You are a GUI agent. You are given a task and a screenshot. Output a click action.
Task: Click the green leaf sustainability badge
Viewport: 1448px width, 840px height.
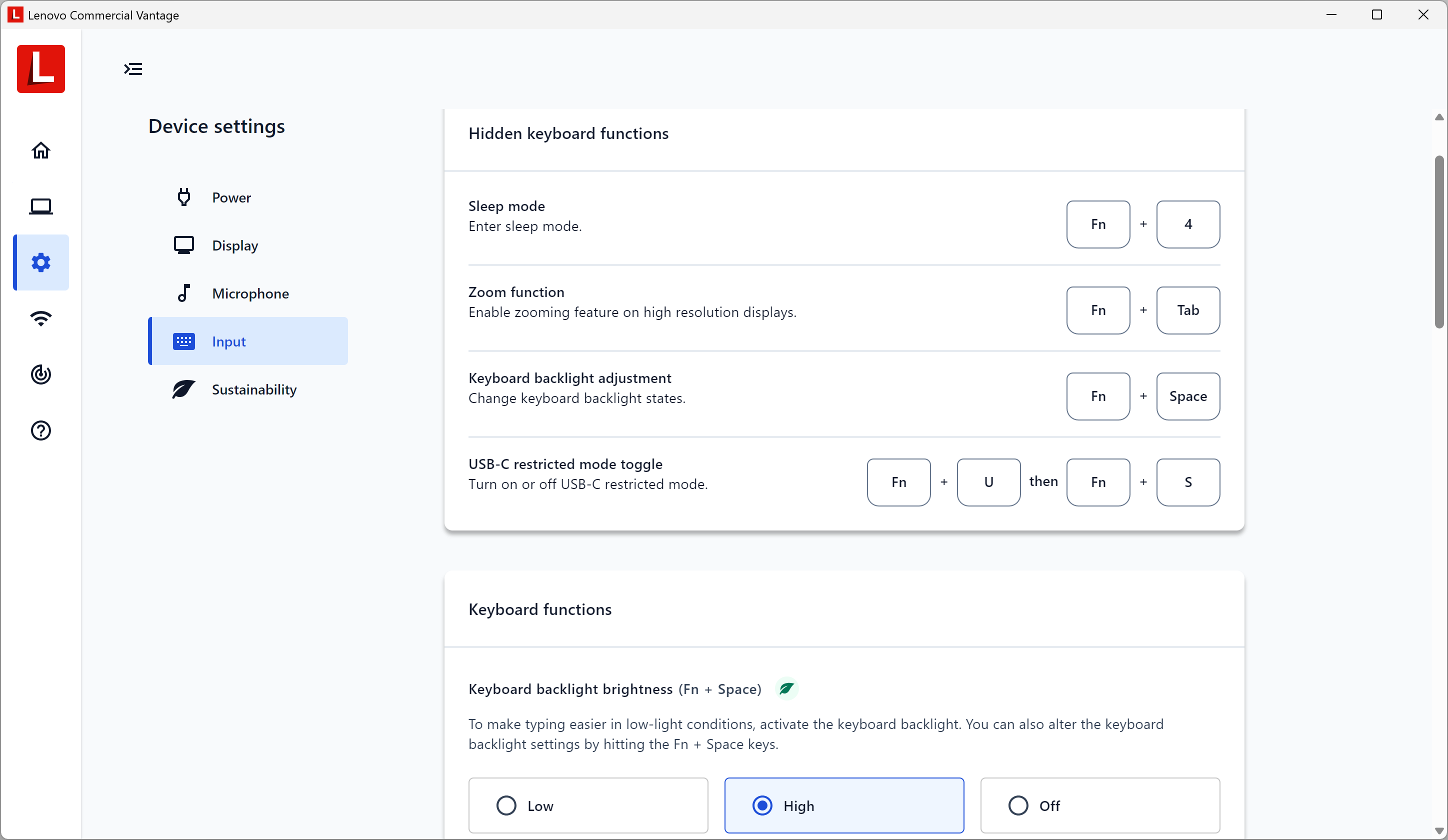pos(786,688)
